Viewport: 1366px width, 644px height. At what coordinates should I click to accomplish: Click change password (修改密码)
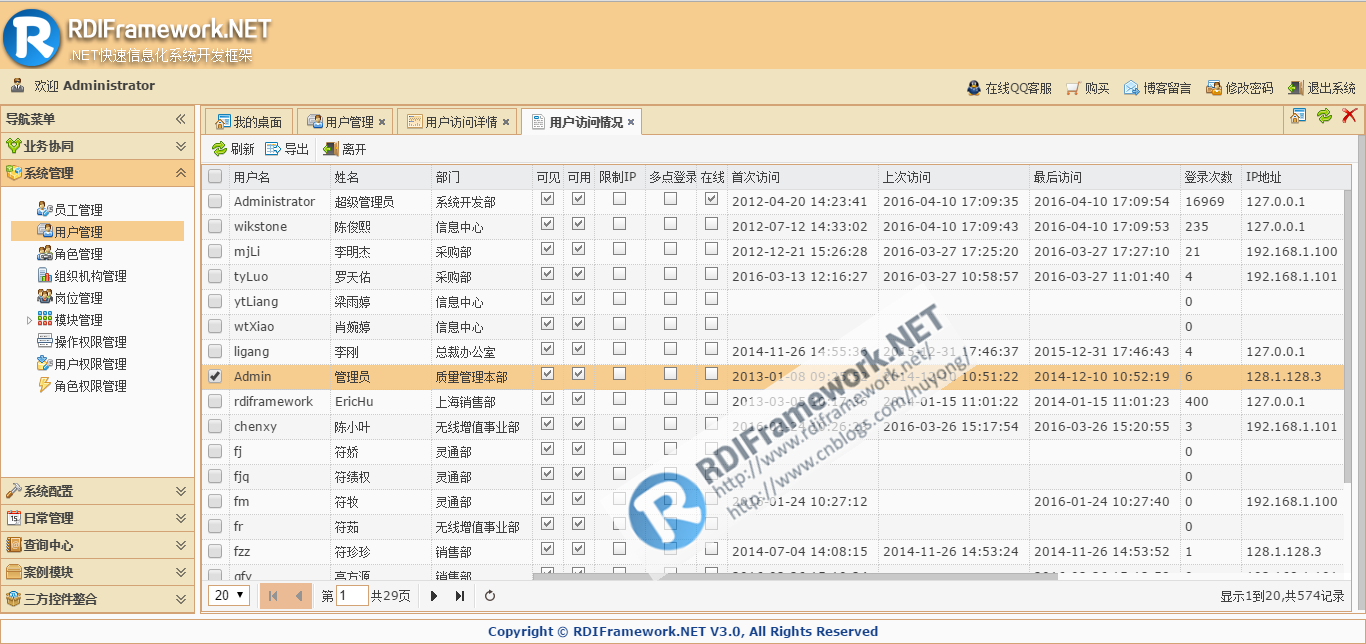click(1240, 88)
